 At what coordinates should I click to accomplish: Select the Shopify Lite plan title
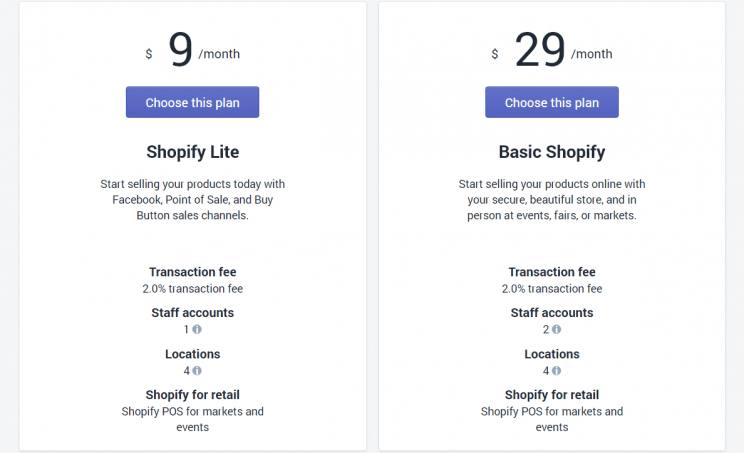(x=193, y=152)
